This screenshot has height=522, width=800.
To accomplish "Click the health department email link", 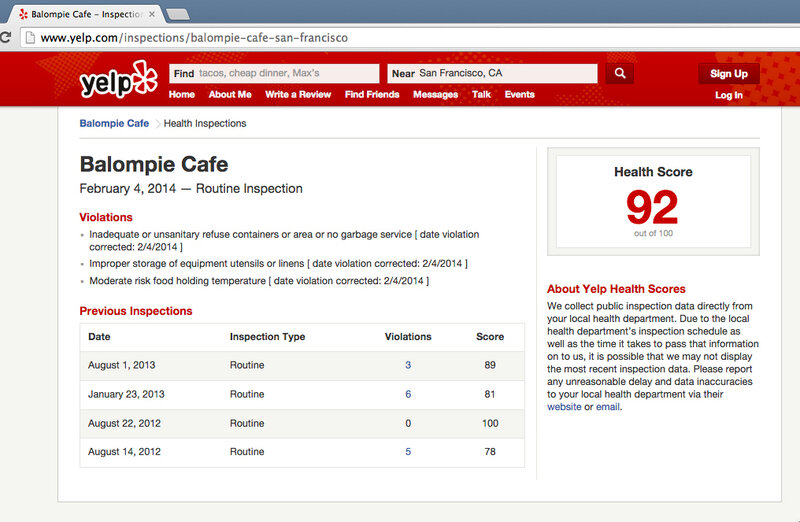I will (608, 407).
